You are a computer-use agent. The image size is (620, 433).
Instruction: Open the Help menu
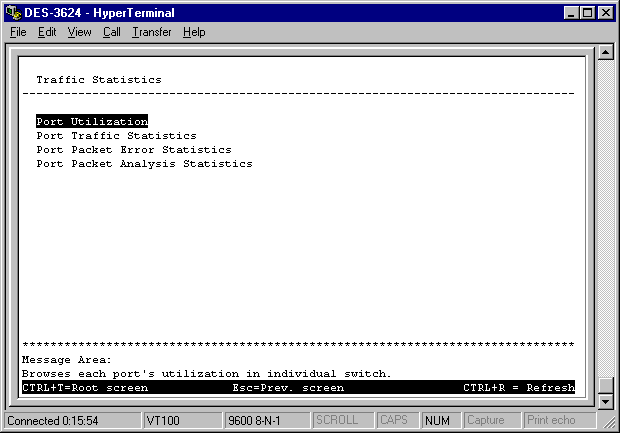(x=194, y=32)
